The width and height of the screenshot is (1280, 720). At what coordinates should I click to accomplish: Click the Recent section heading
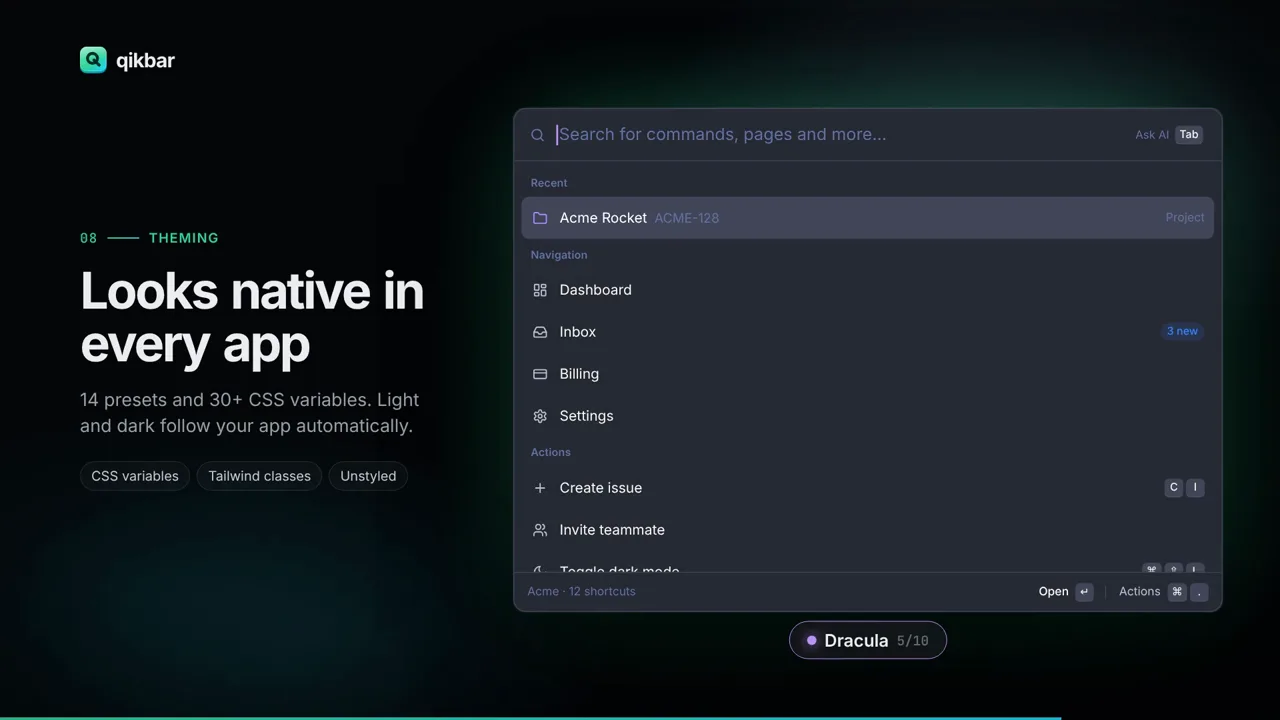tap(549, 183)
